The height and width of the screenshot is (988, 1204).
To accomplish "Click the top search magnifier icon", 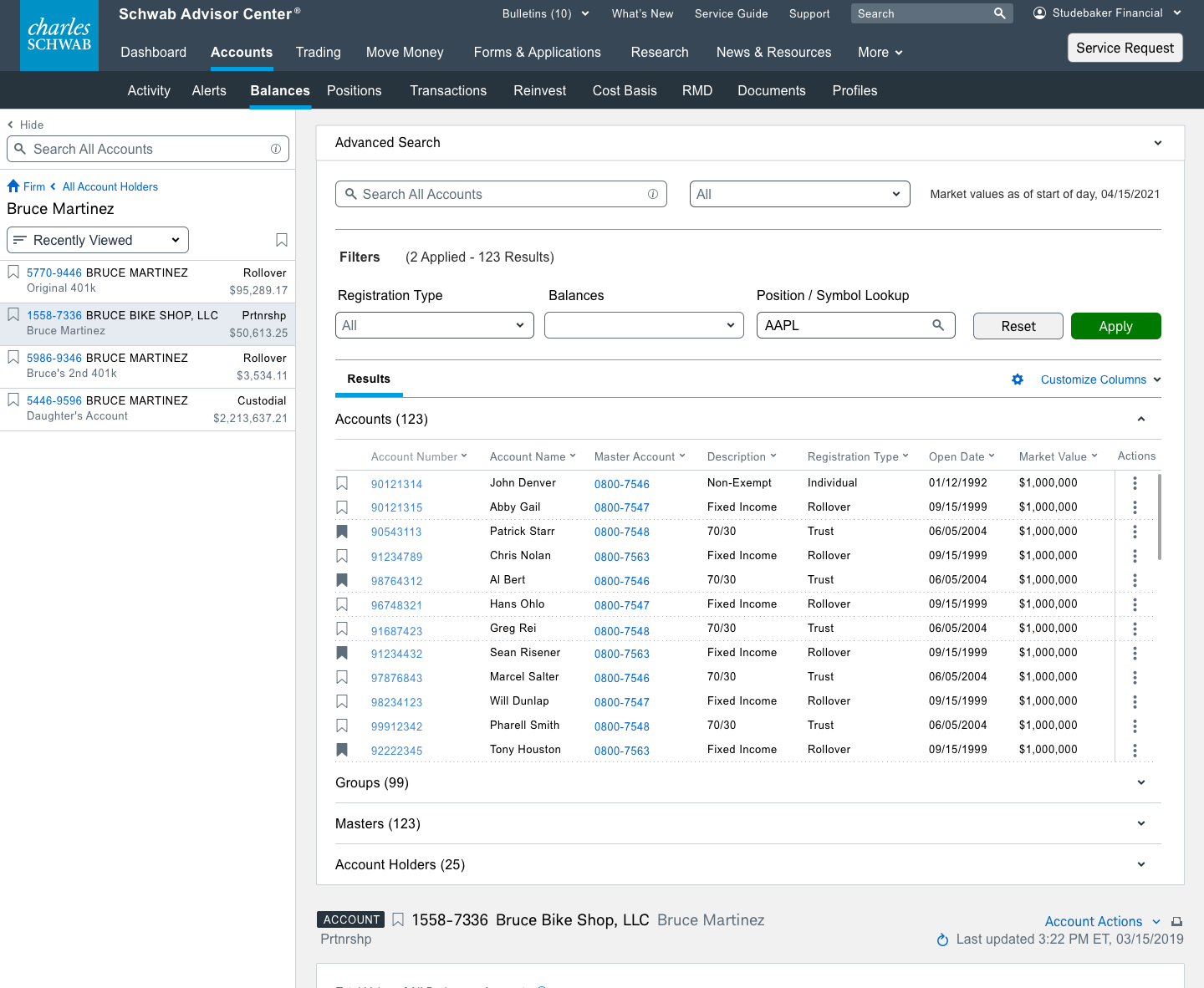I will pyautogui.click(x=999, y=13).
